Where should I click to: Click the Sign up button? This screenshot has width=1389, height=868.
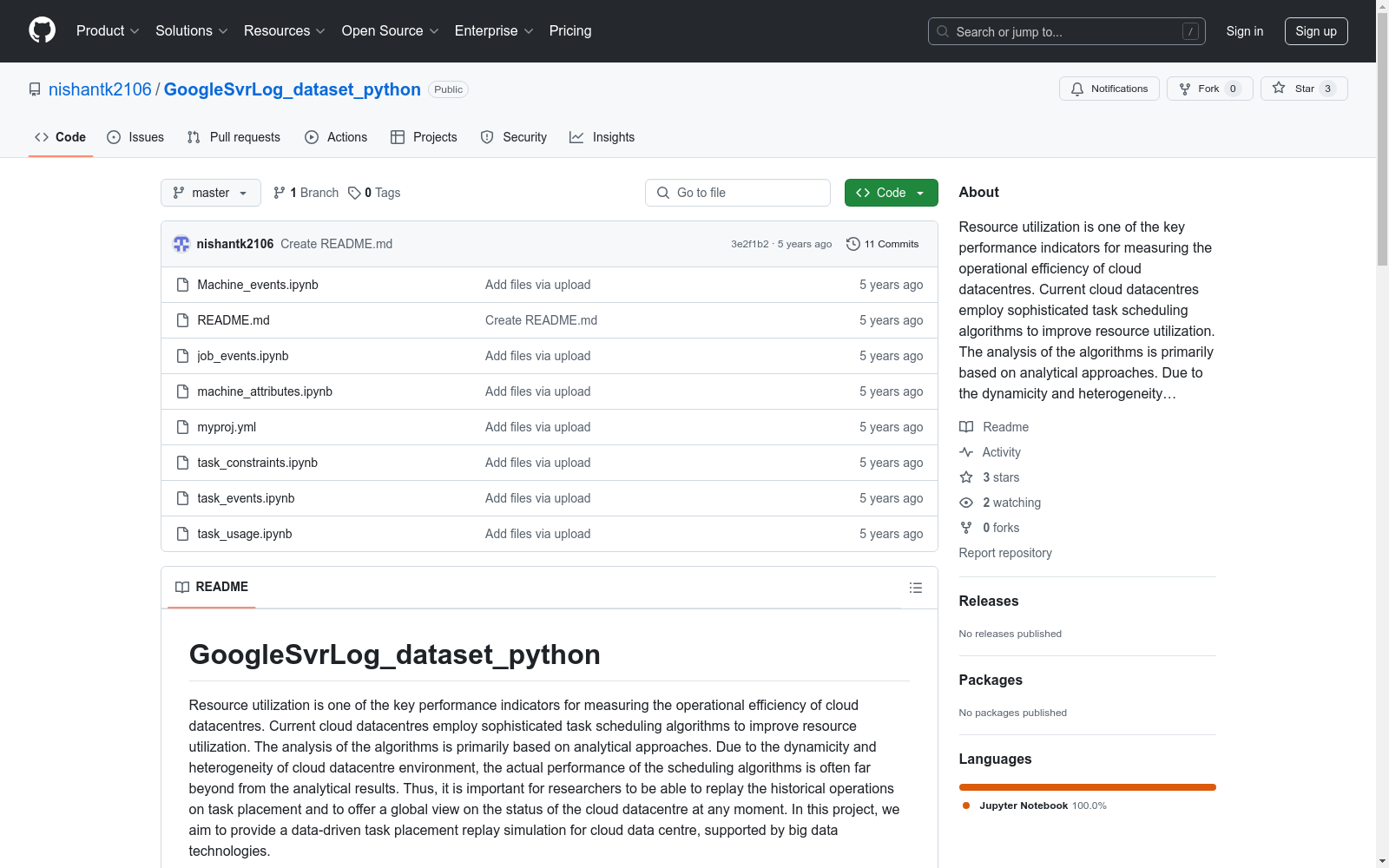(x=1316, y=31)
